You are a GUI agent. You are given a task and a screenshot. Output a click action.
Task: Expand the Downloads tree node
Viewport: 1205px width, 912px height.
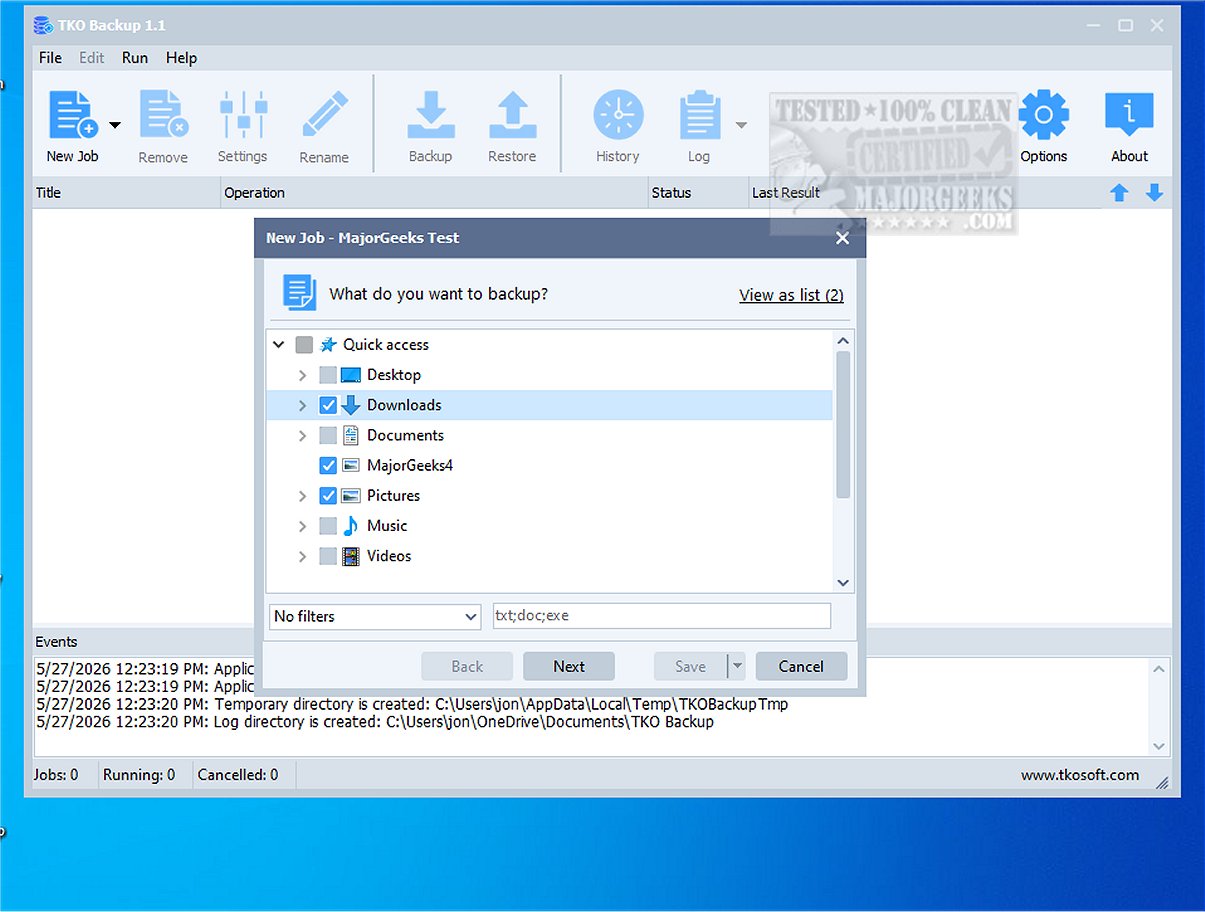click(303, 405)
